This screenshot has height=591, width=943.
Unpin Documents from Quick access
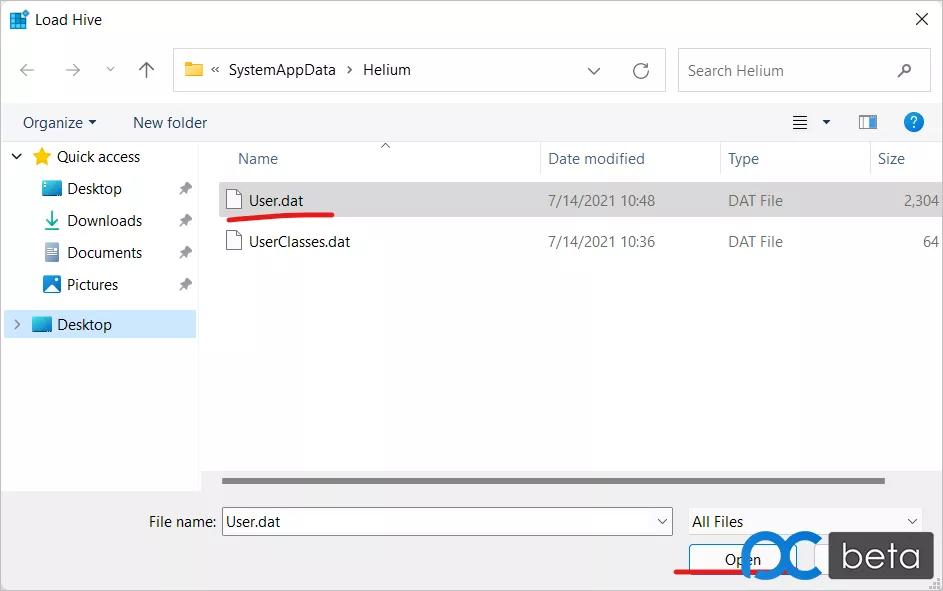click(183, 252)
